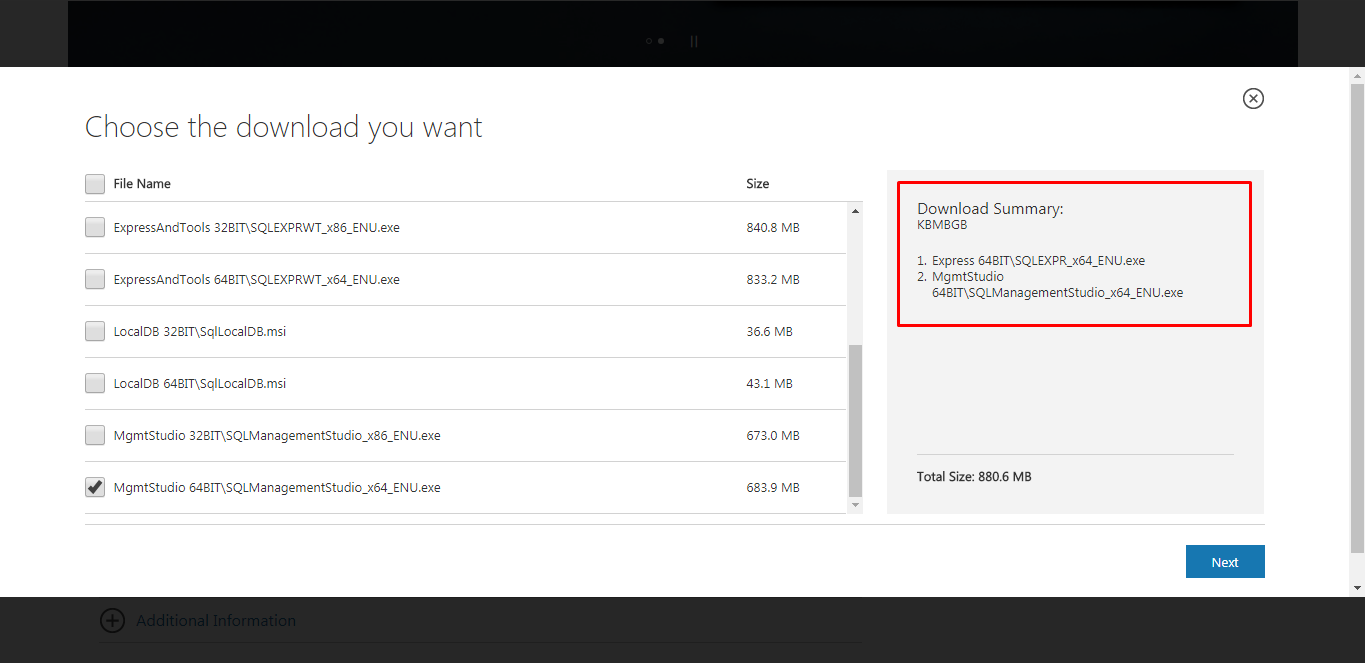
Task: Toggle the select-all File Name checkbox
Action: coord(95,184)
